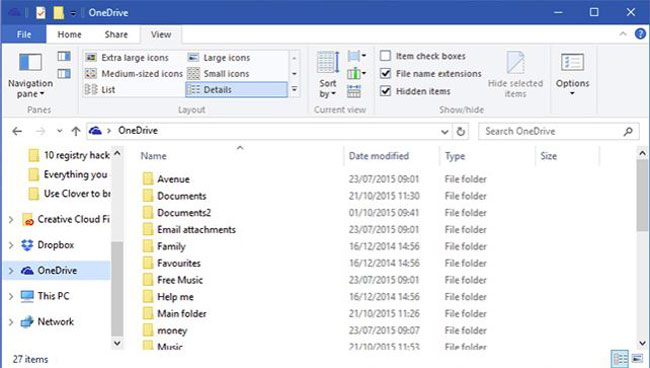Choose Large icons layout

[x=218, y=58]
